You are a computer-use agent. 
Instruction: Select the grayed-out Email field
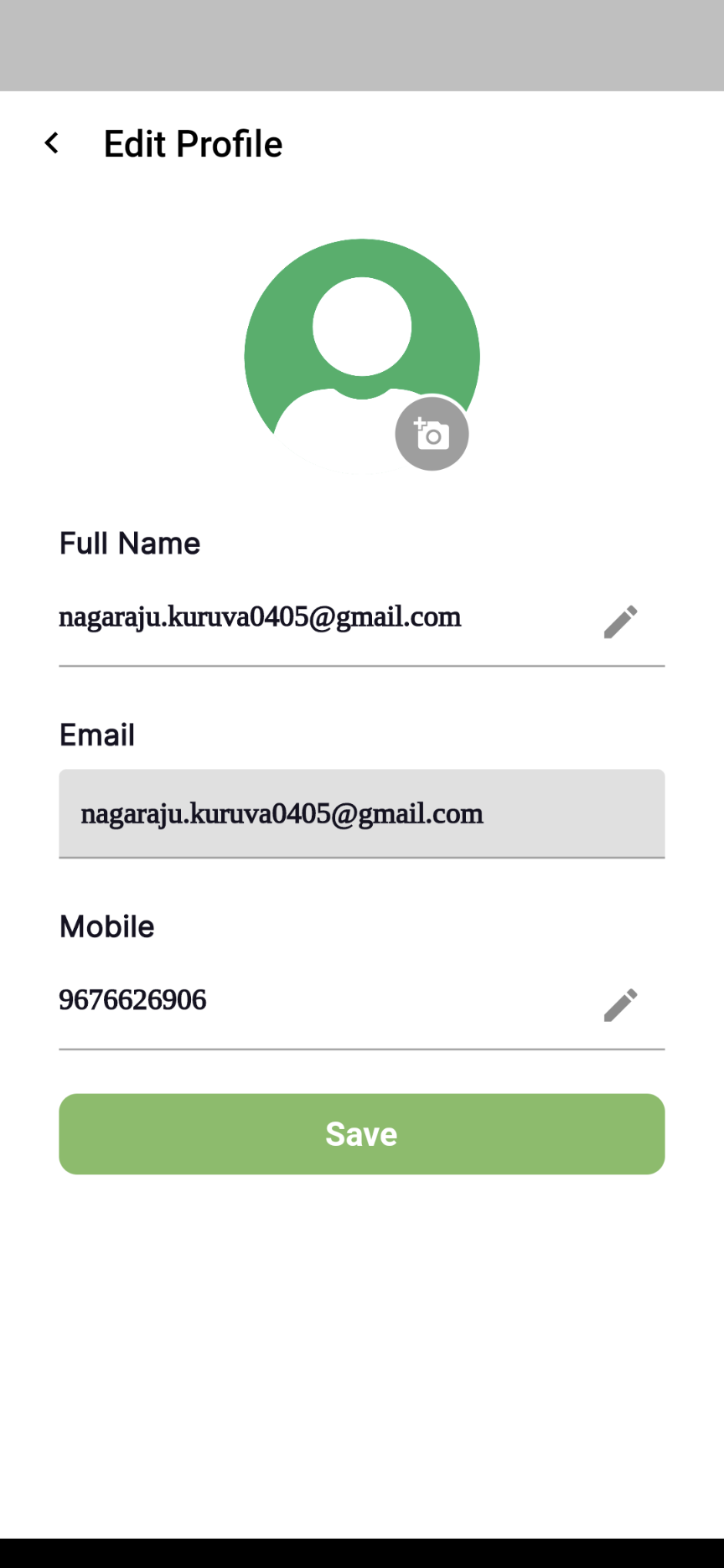click(362, 813)
